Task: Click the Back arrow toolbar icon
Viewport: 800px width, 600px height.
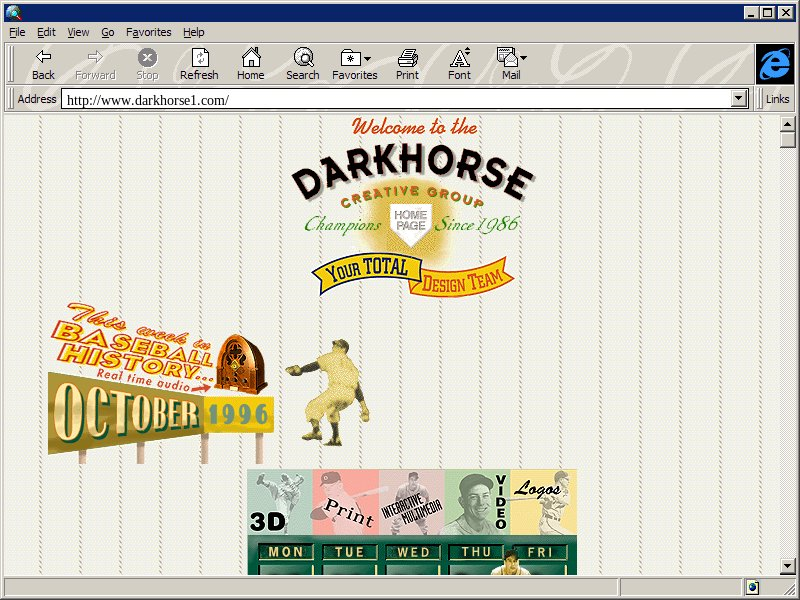Action: [43, 58]
